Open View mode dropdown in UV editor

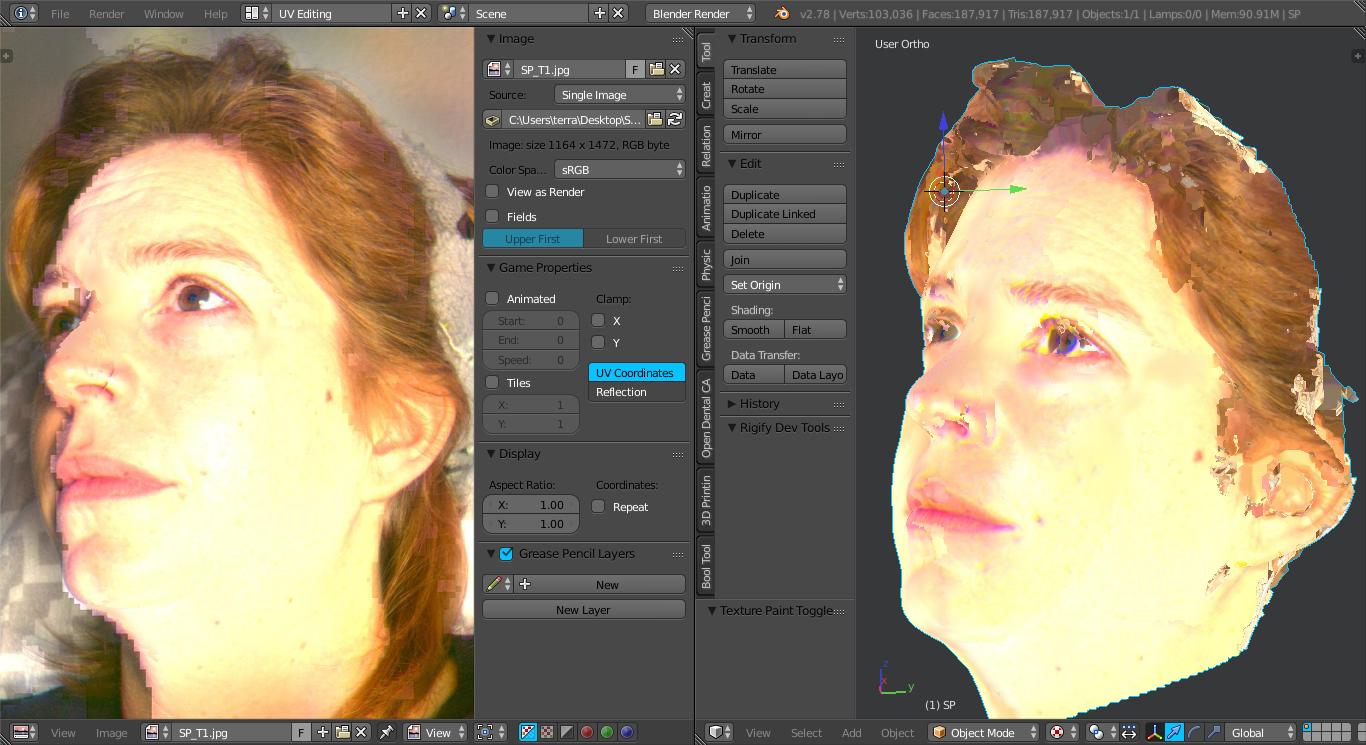point(436,732)
